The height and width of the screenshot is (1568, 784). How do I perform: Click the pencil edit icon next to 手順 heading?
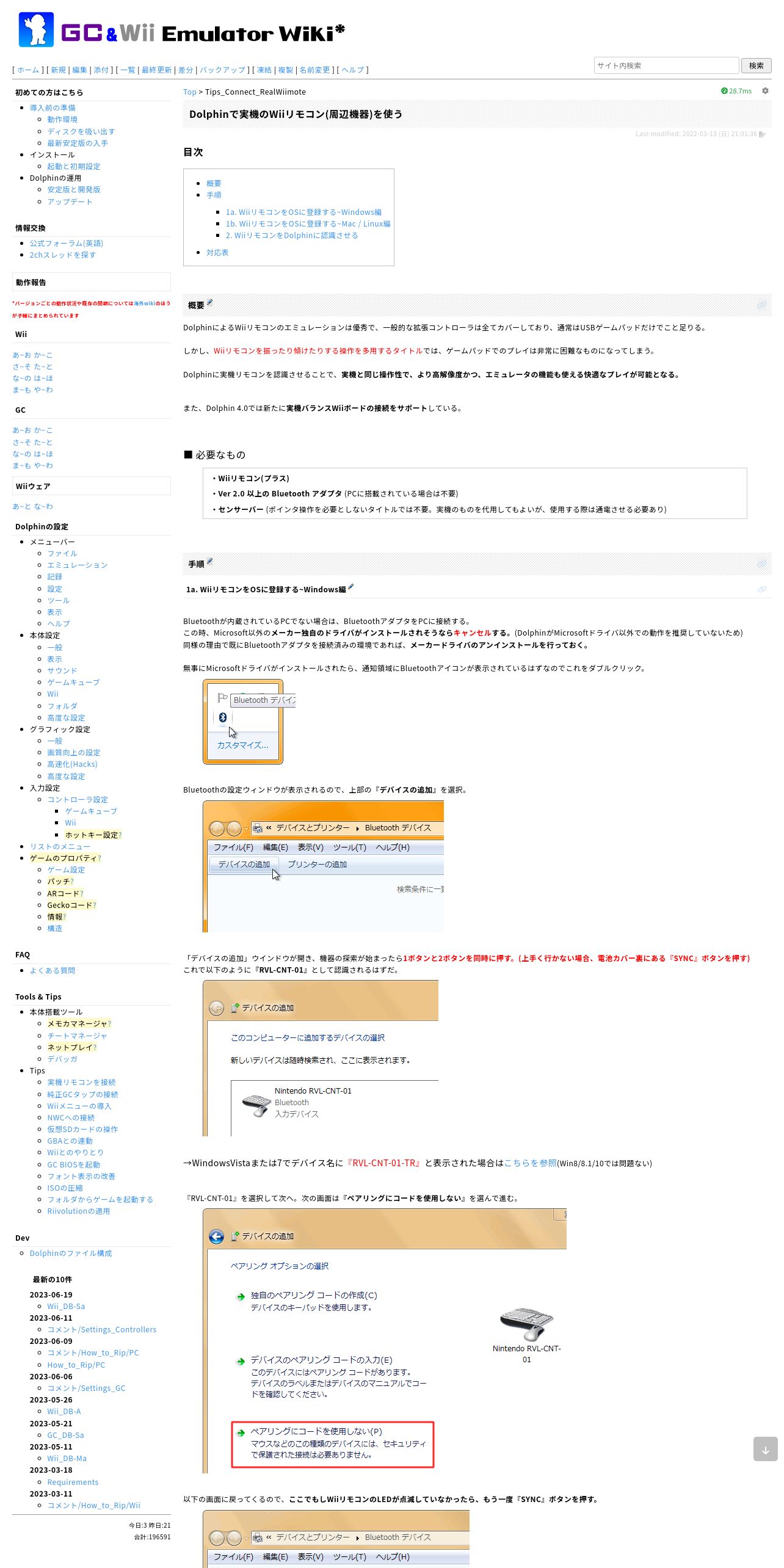[210, 561]
